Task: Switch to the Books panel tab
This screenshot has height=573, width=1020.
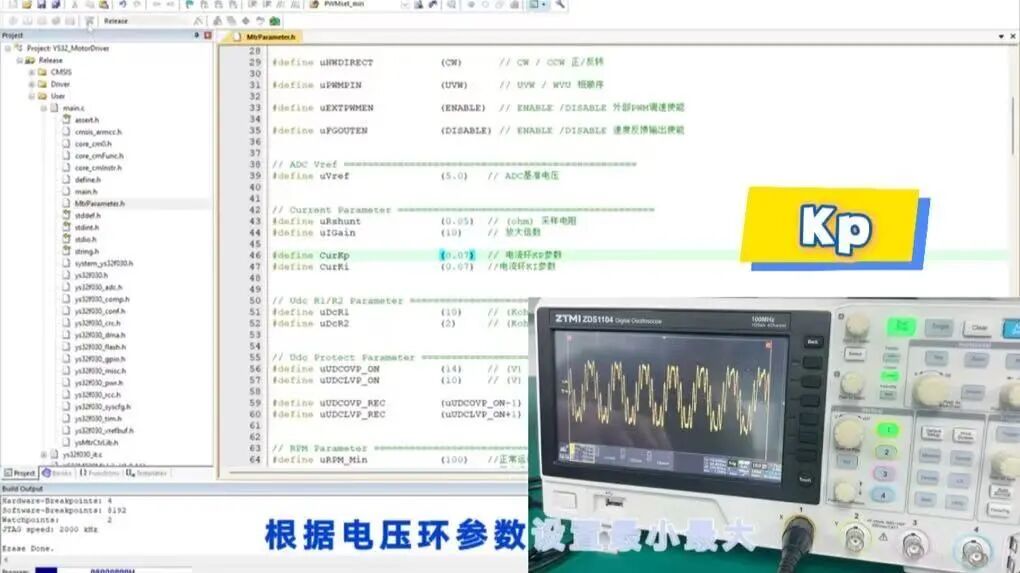Action: [x=57, y=473]
